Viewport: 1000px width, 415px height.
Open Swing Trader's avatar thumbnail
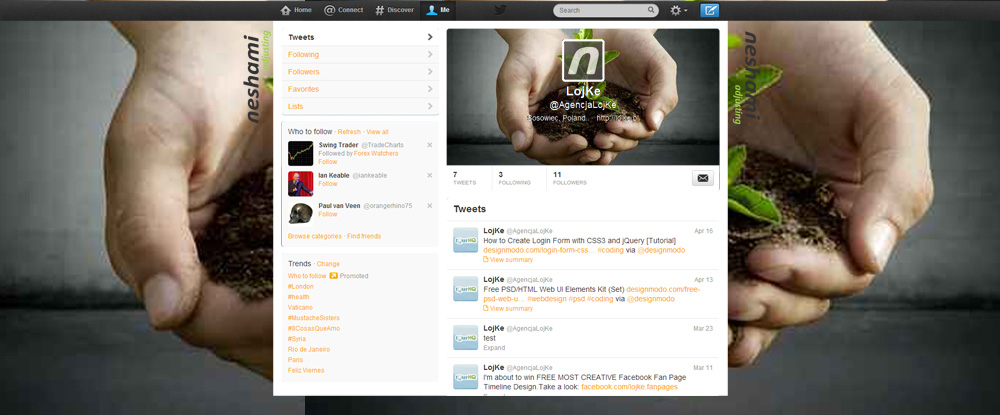(300, 153)
